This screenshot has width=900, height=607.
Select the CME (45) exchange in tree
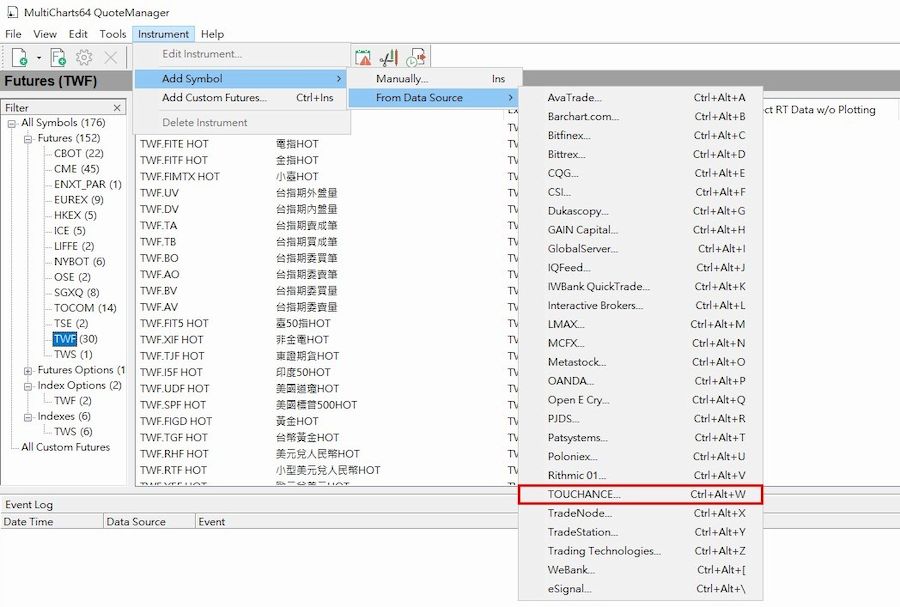[x=76, y=169]
